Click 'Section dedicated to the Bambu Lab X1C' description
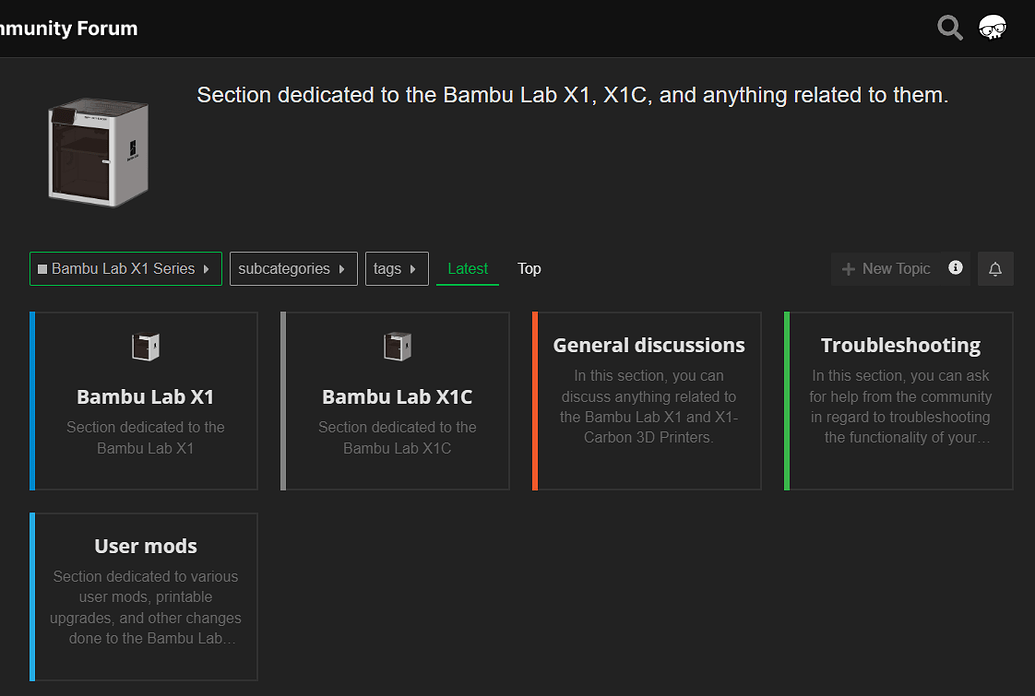Viewport: 1035px width, 696px height. tap(397, 438)
